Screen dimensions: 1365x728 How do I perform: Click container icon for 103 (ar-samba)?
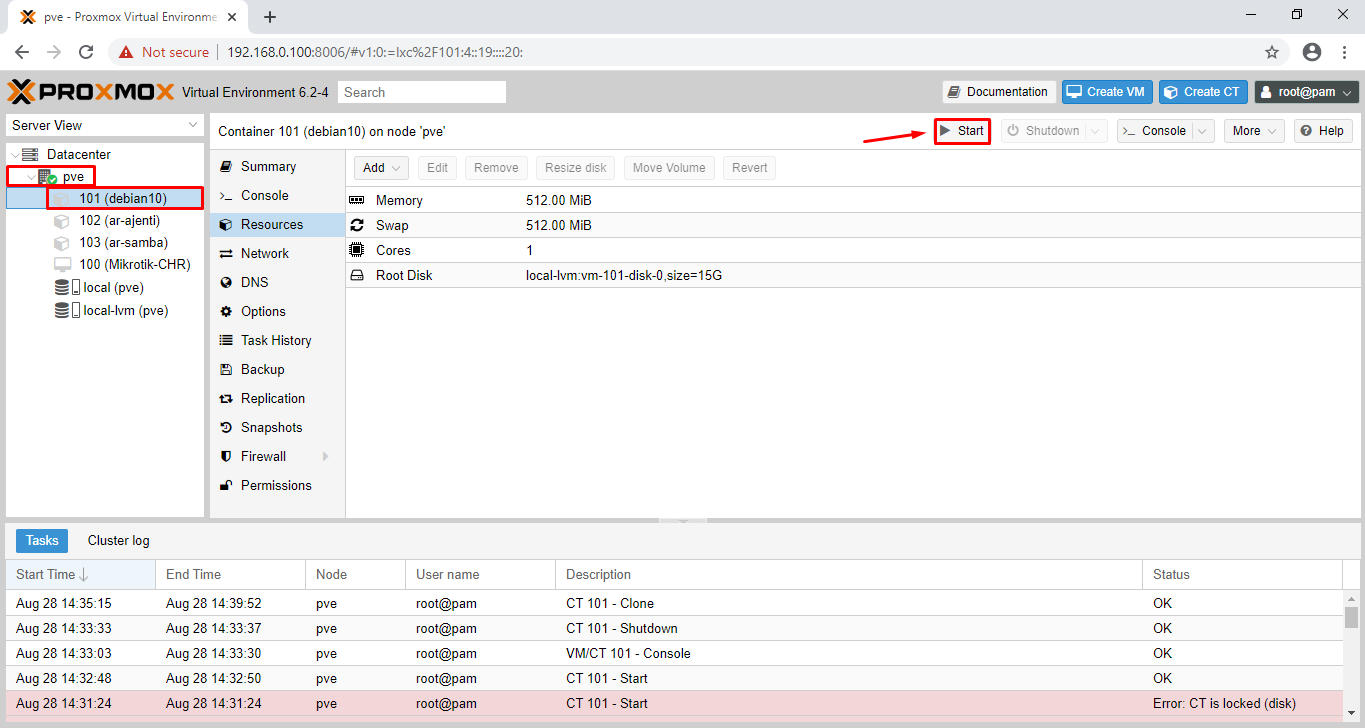62,243
